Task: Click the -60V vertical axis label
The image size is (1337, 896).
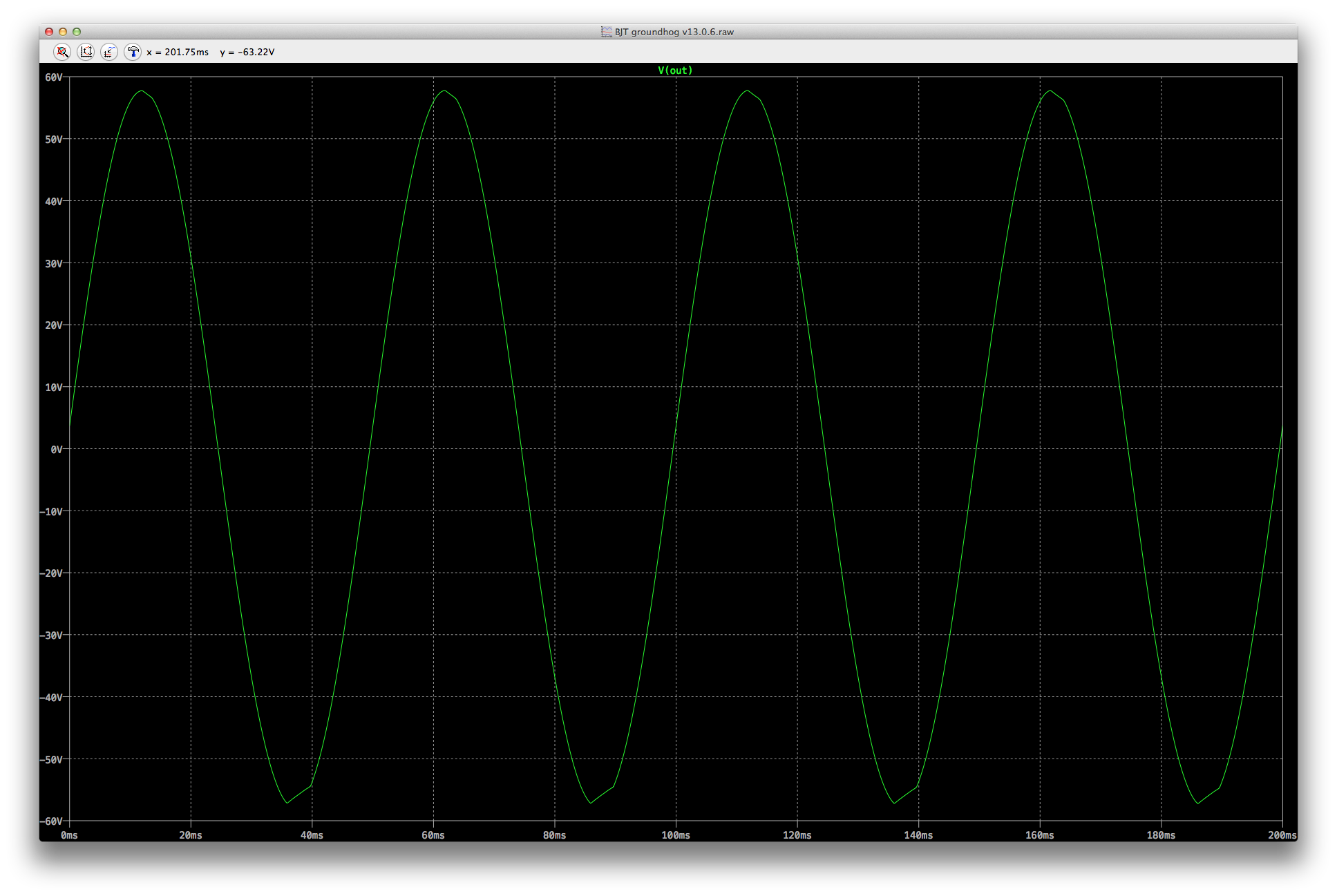Action: point(51,821)
